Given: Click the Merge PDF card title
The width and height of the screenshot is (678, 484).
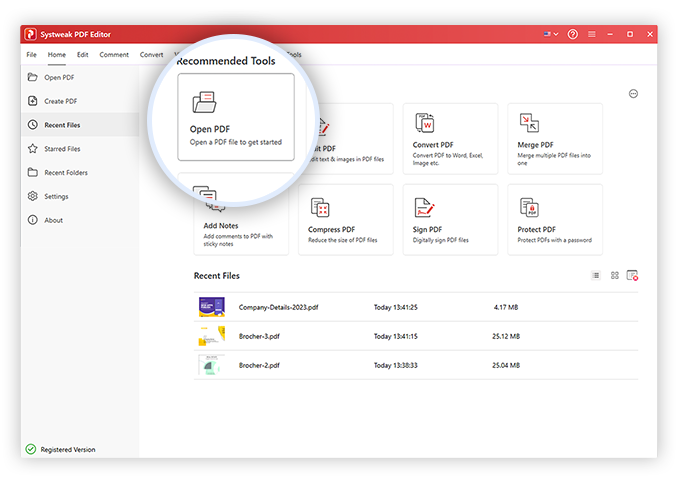Looking at the screenshot, I should tap(535, 145).
